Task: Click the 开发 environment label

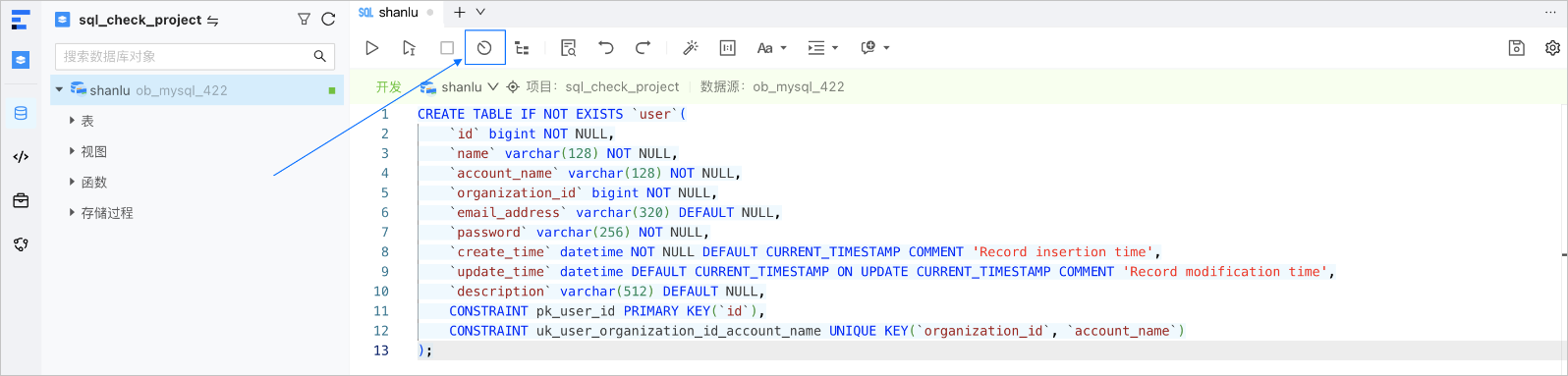Action: coord(389,86)
